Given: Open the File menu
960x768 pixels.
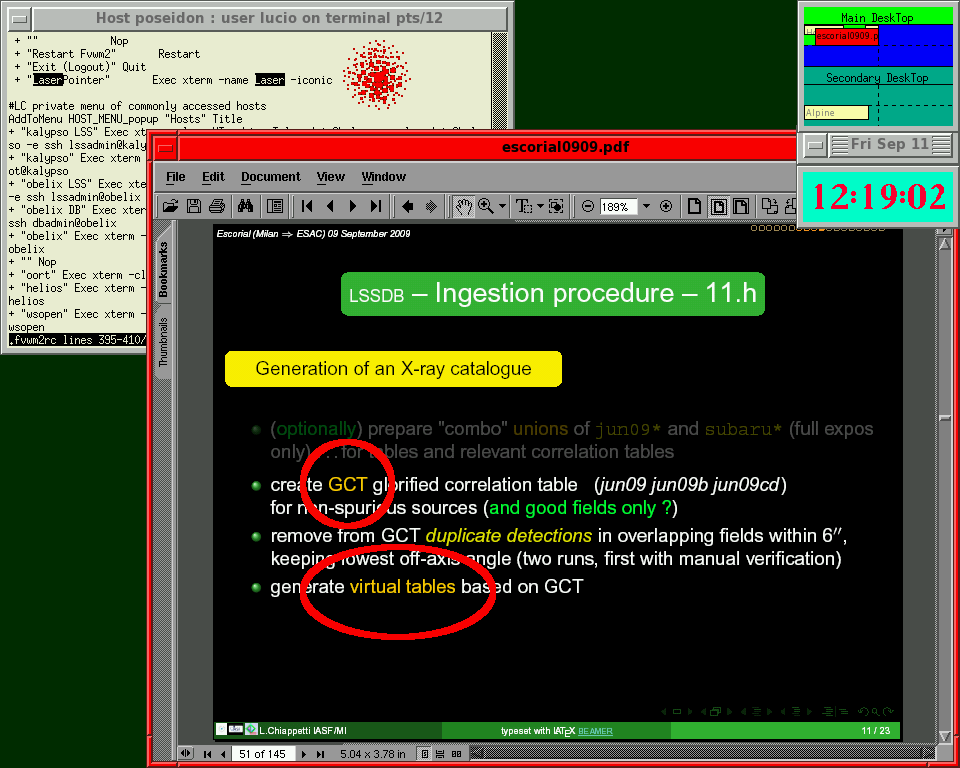Looking at the screenshot, I should pos(176,177).
